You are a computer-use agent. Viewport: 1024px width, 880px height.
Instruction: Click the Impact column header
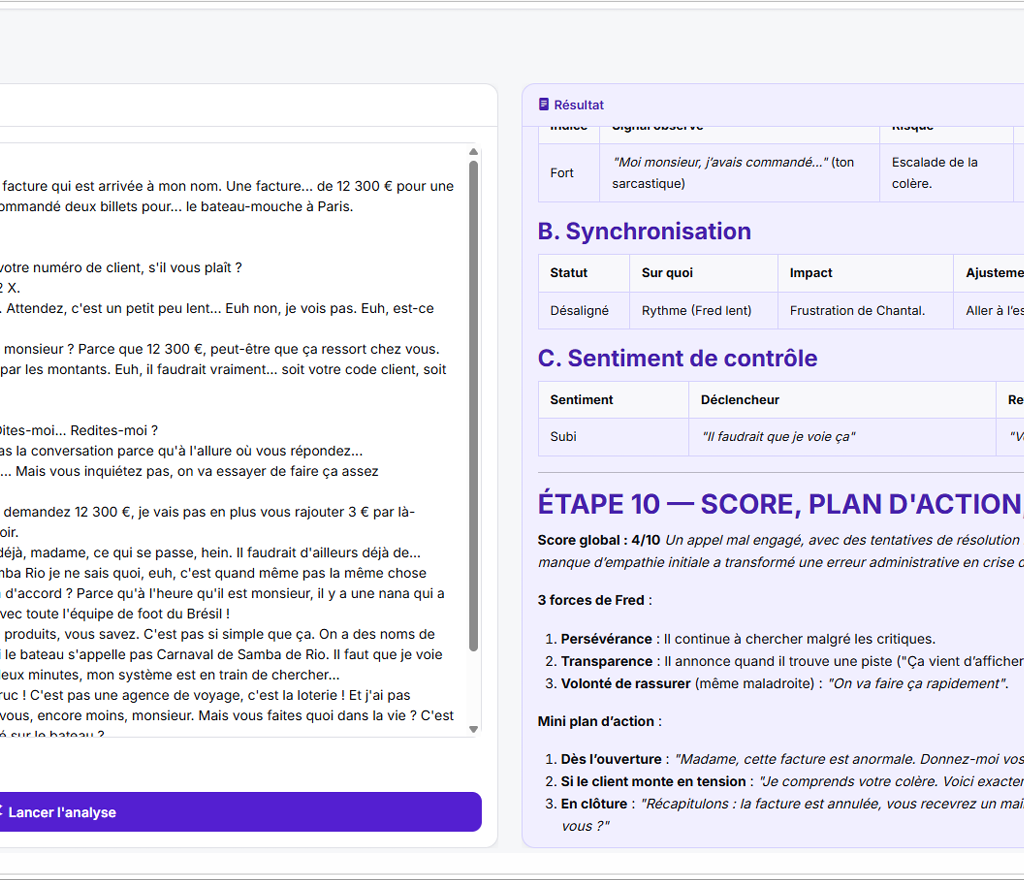click(865, 273)
